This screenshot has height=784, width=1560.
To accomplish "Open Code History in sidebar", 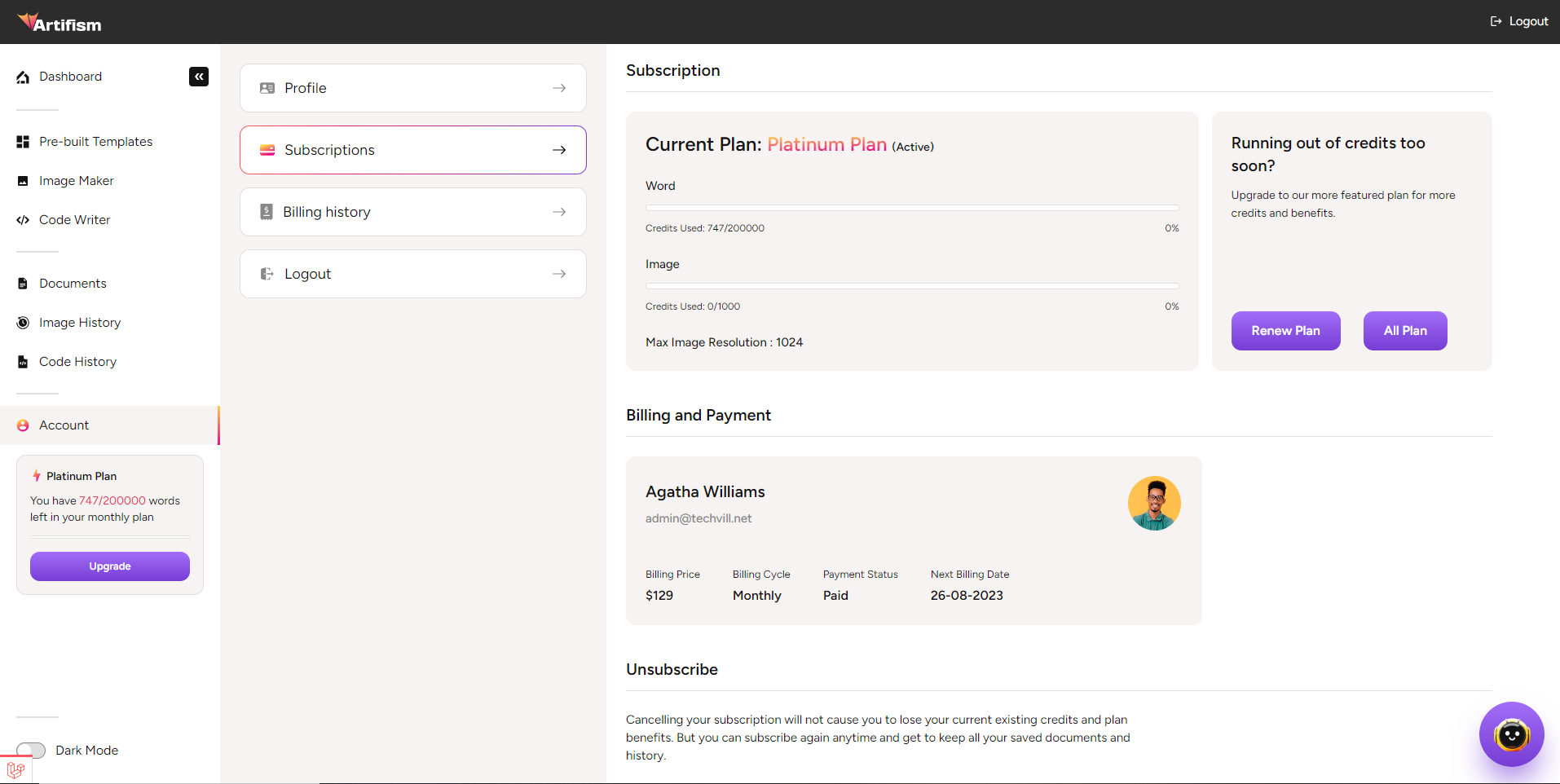I will pos(77,362).
